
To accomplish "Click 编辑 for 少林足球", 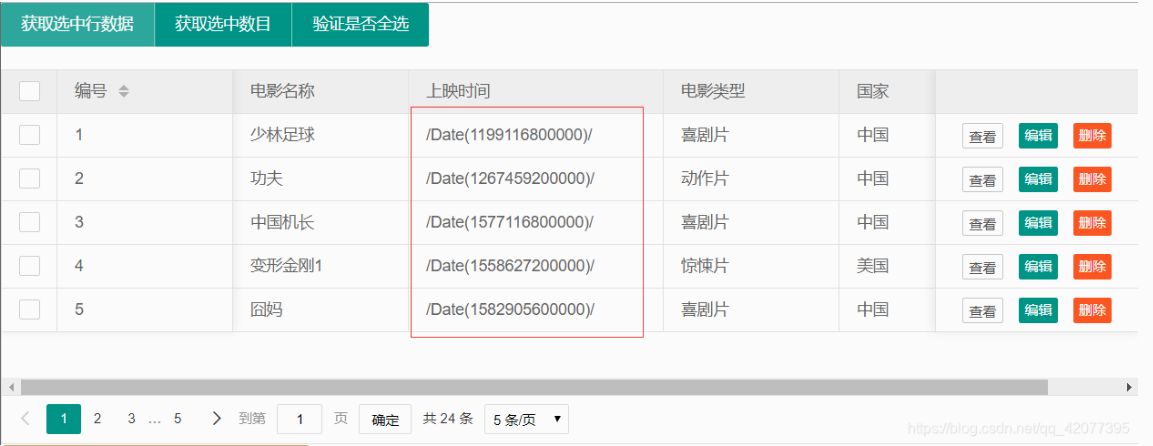I will click(x=1038, y=136).
